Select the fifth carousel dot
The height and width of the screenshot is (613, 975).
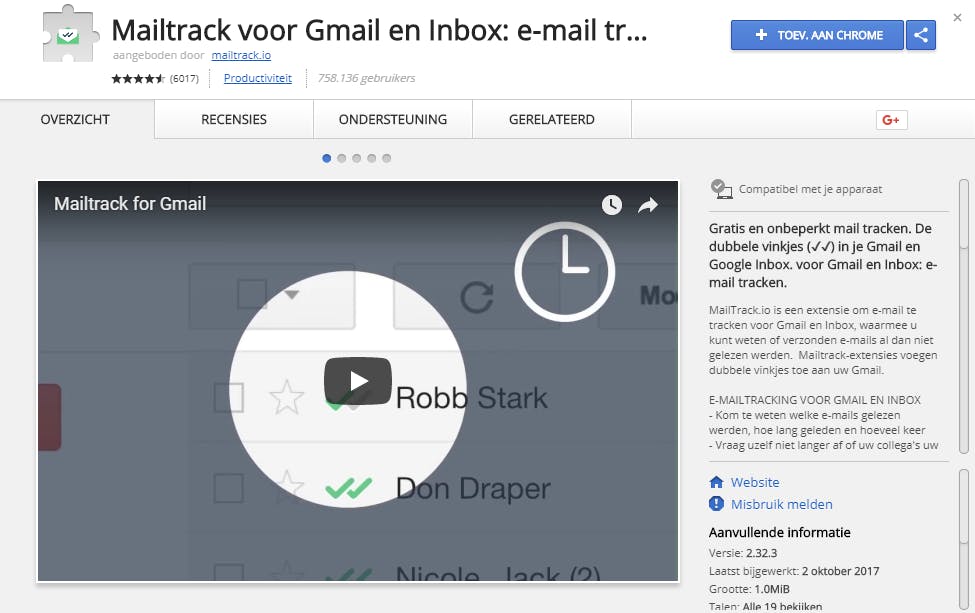pos(386,159)
